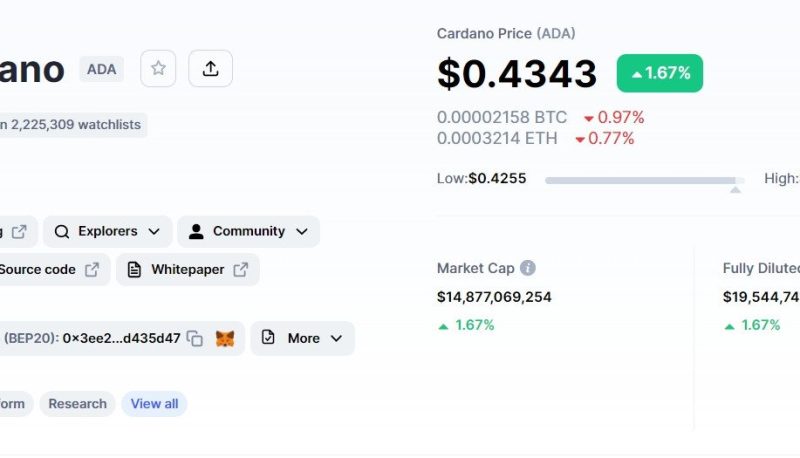Open the Whitepaper link

coord(188,269)
